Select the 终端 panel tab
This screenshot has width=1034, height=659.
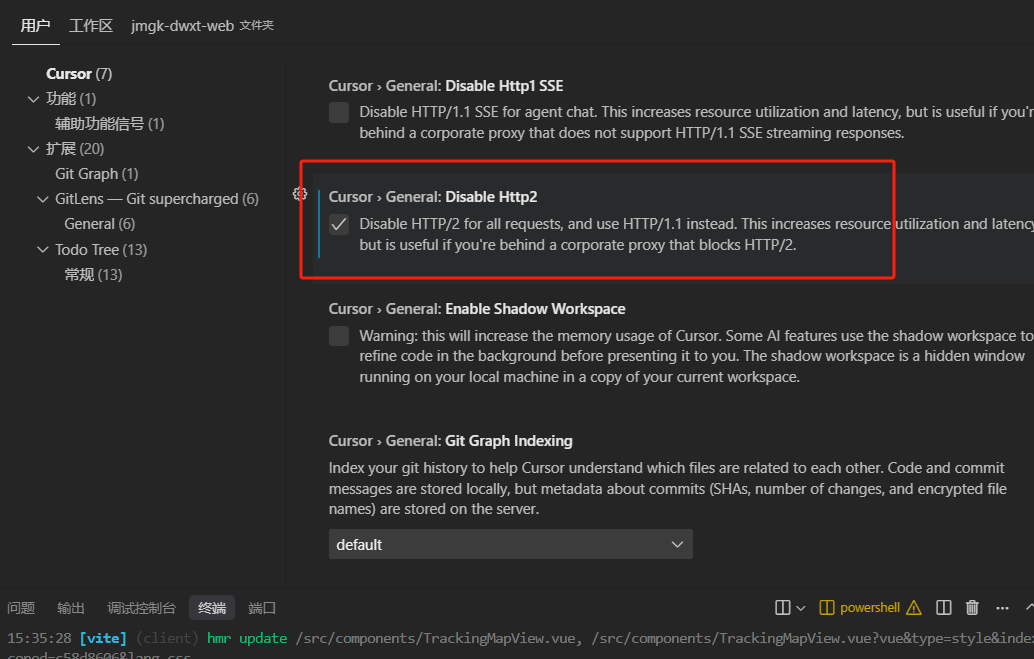pyautogui.click(x=212, y=608)
